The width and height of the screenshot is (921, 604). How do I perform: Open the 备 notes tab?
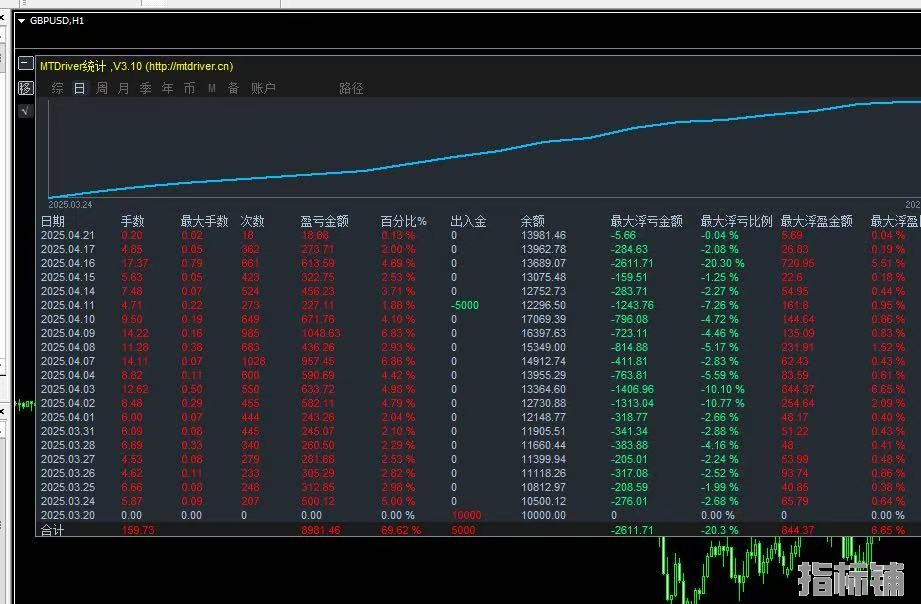233,88
